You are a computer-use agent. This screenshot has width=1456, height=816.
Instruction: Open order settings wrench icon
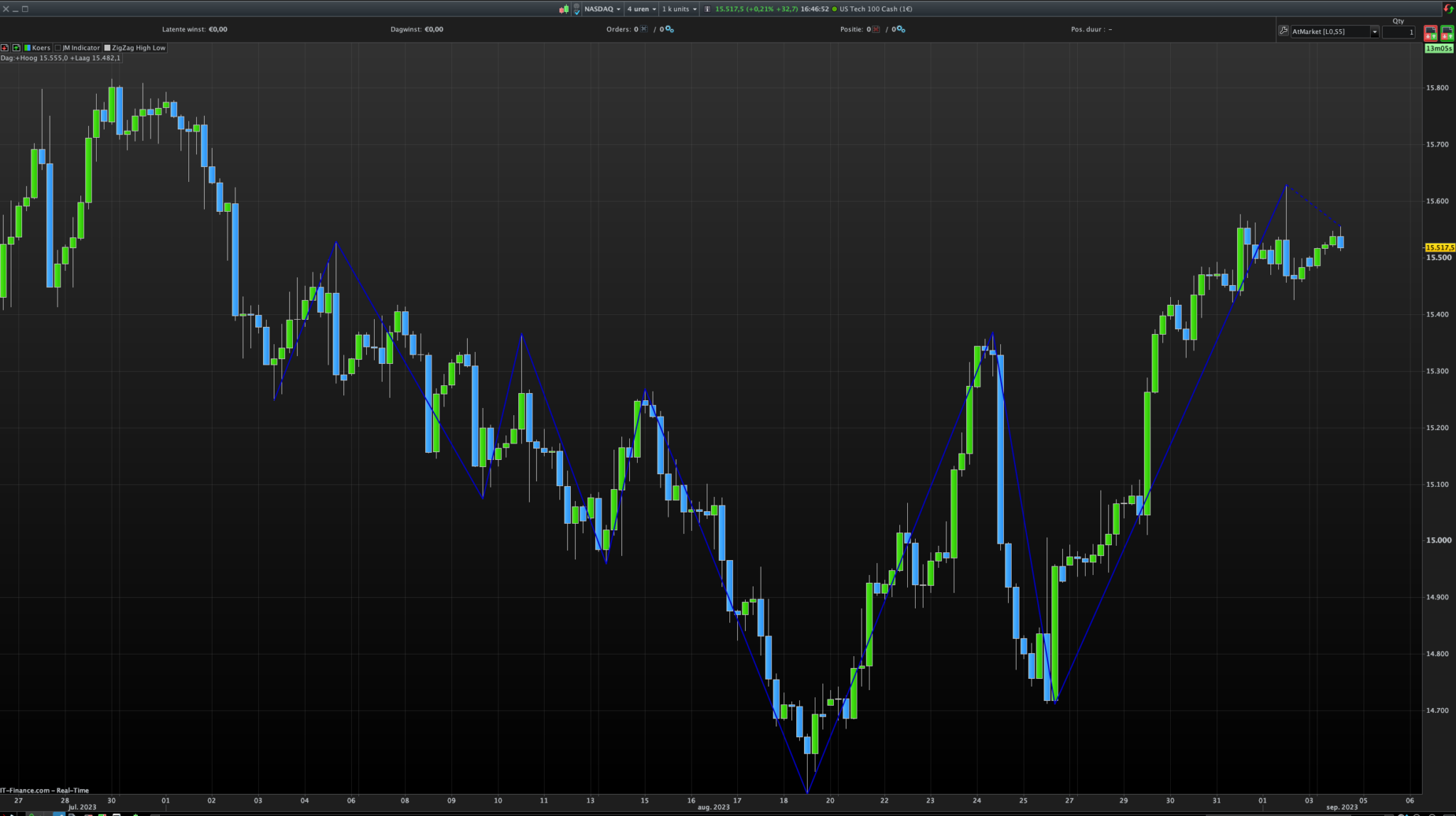1283,31
